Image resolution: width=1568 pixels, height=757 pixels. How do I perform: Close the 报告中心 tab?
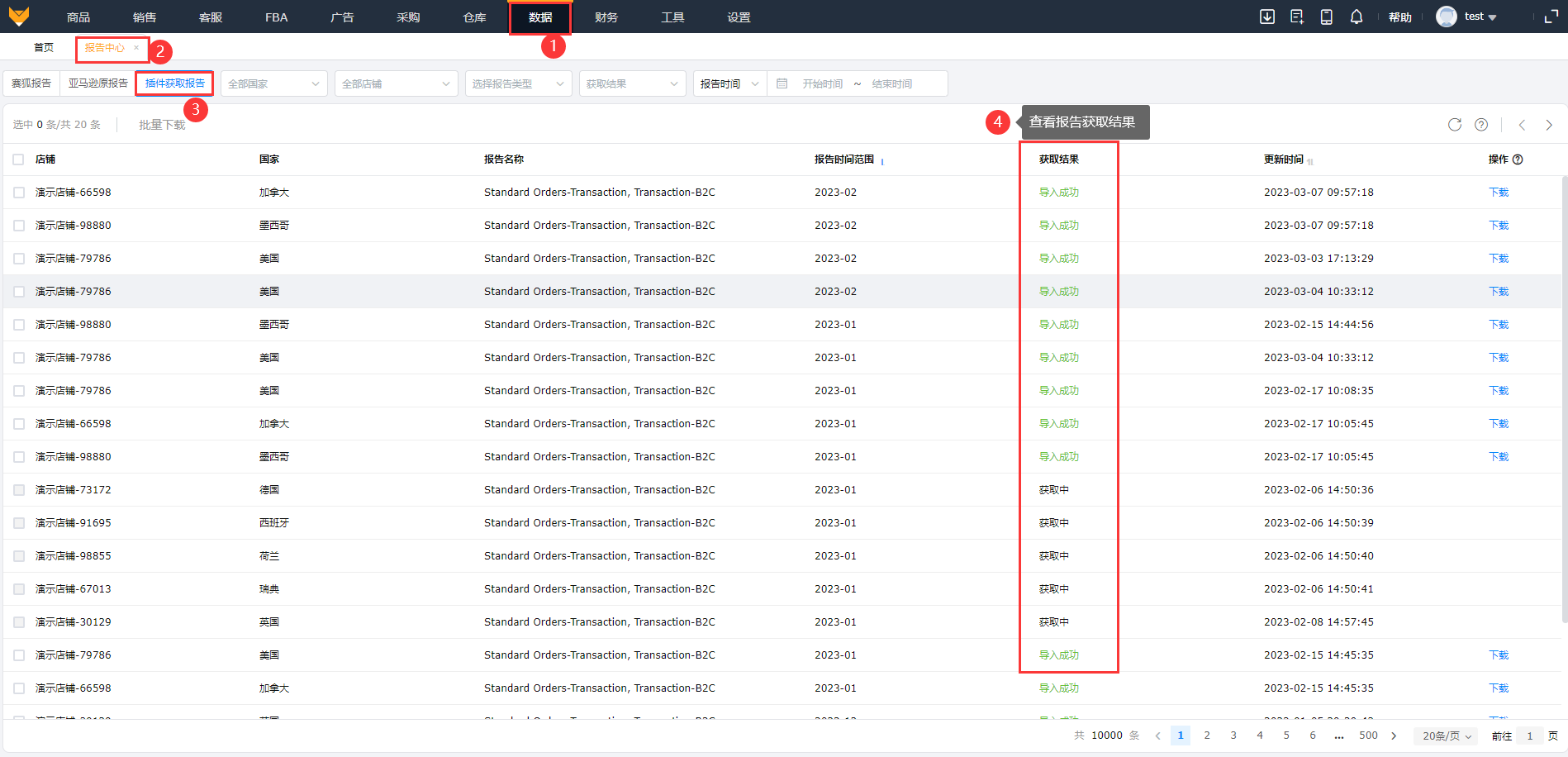136,48
